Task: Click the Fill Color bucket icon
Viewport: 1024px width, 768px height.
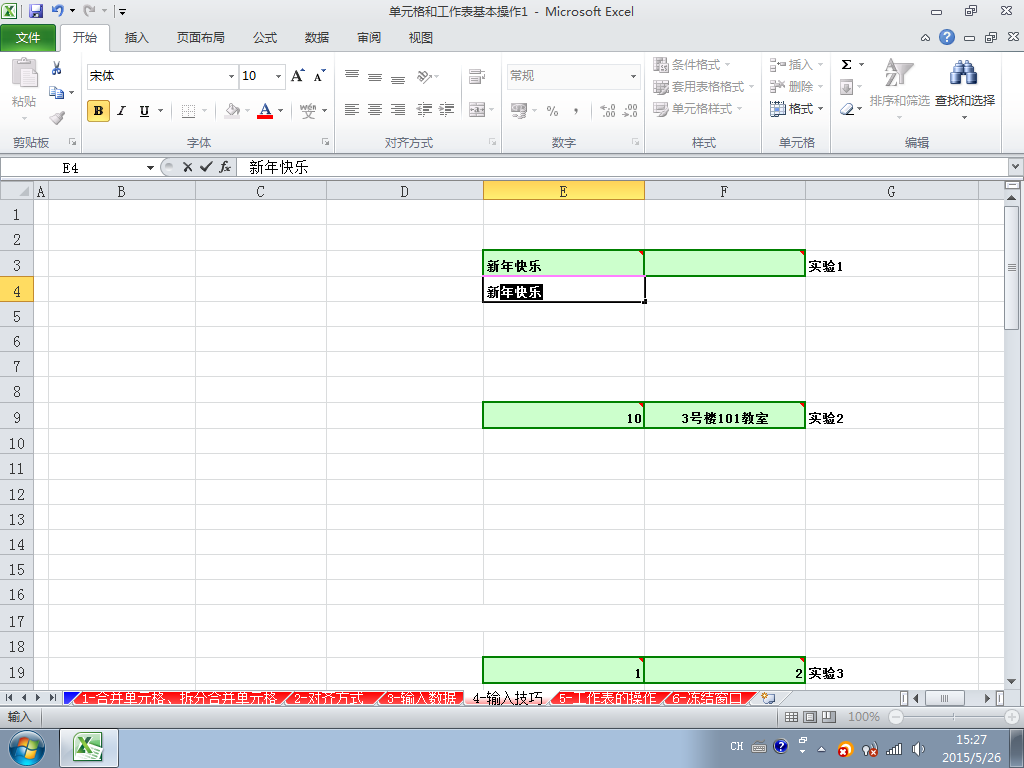Action: point(232,111)
